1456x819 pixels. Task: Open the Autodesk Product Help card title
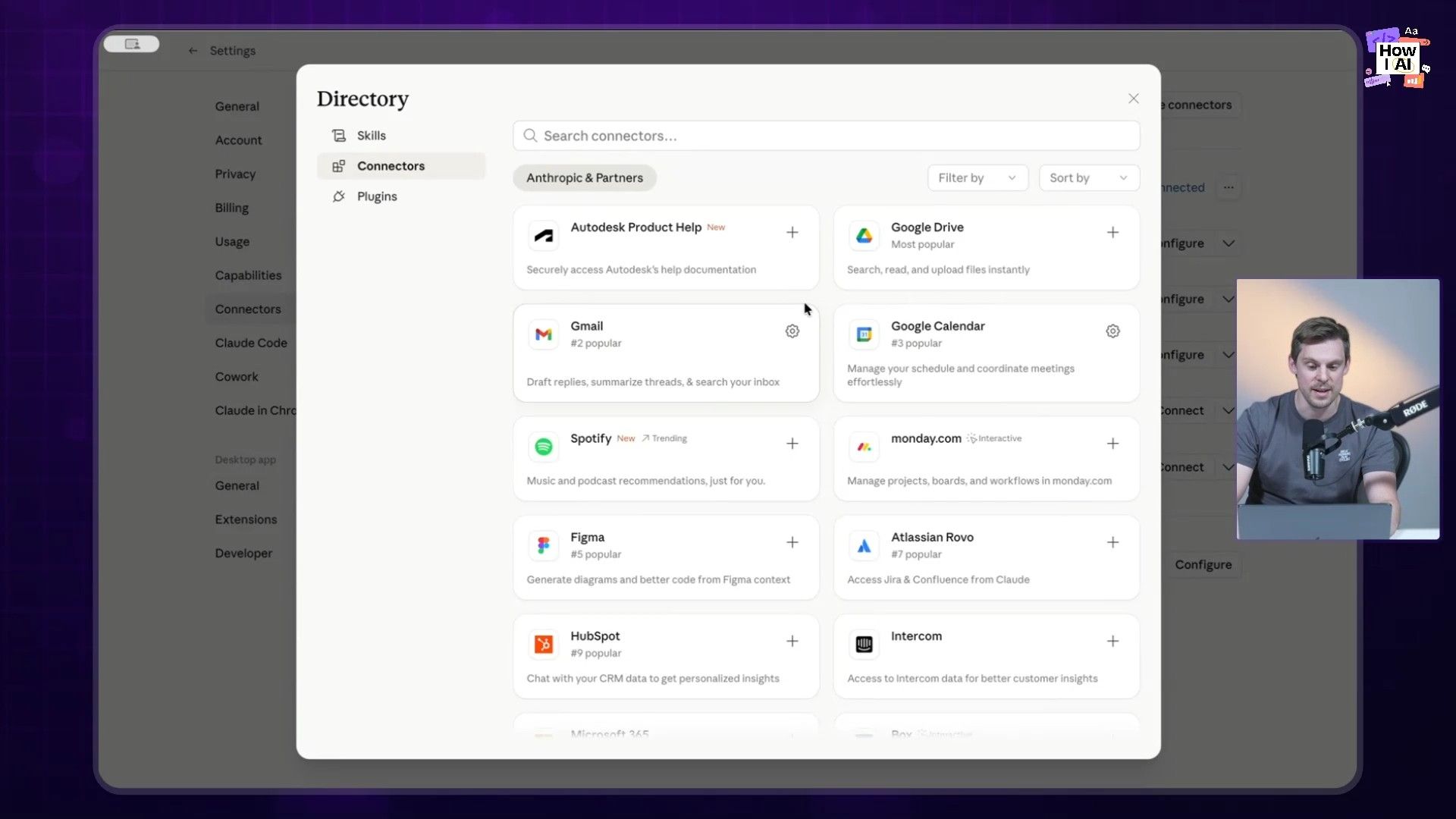(635, 227)
